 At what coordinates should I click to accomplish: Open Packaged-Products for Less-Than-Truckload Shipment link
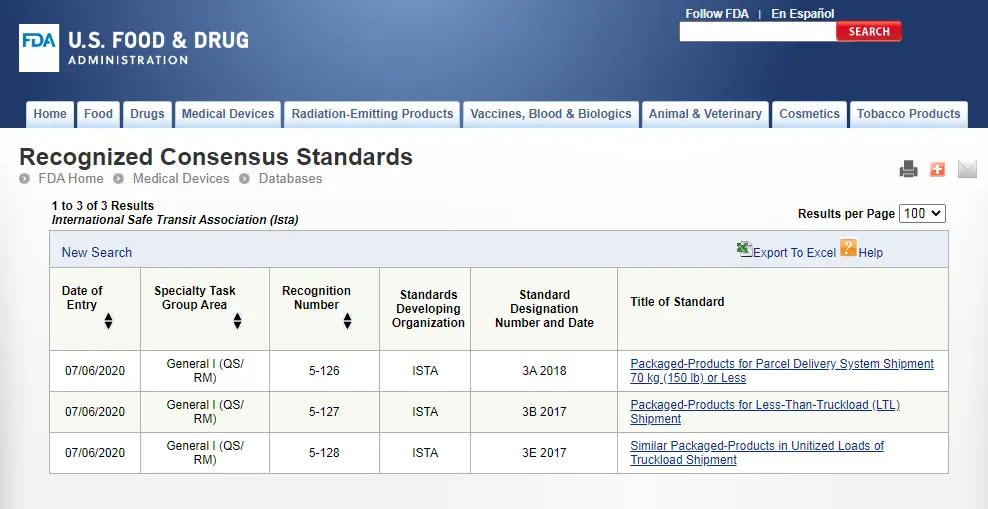[x=765, y=412]
